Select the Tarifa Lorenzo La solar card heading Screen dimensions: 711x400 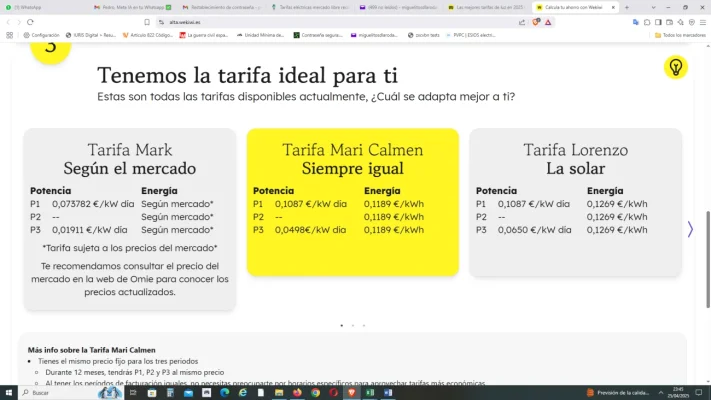(575, 159)
